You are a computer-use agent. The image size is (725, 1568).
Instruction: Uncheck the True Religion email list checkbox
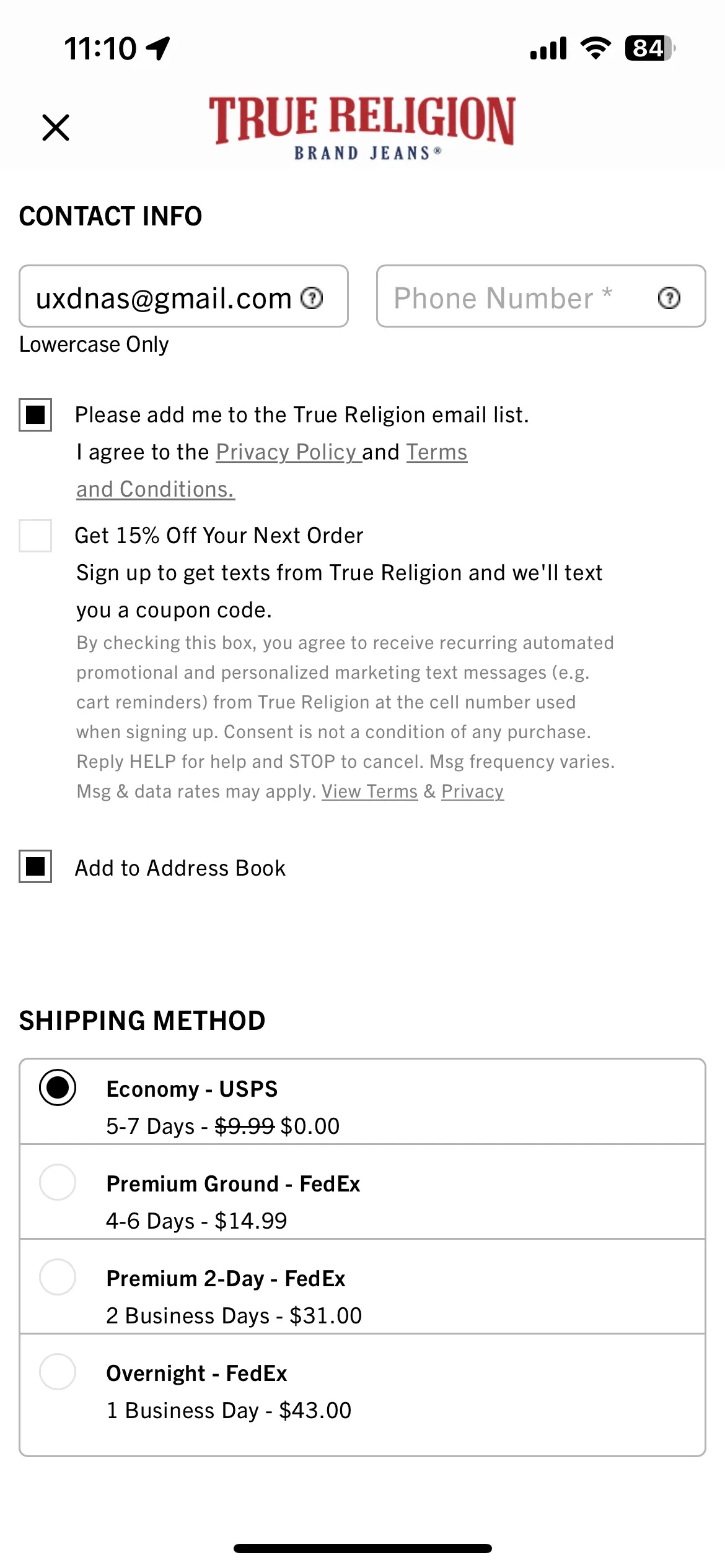pos(35,414)
